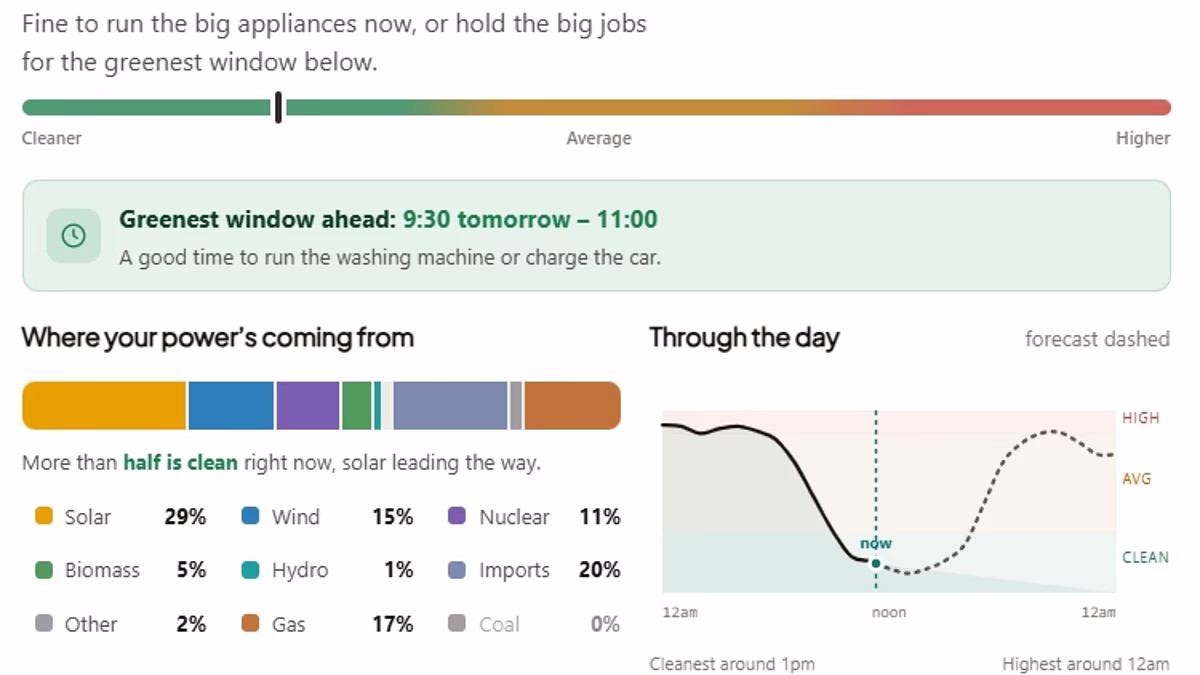Click the Imports legend swatch
Screen dimensions: 1200x675
458,570
